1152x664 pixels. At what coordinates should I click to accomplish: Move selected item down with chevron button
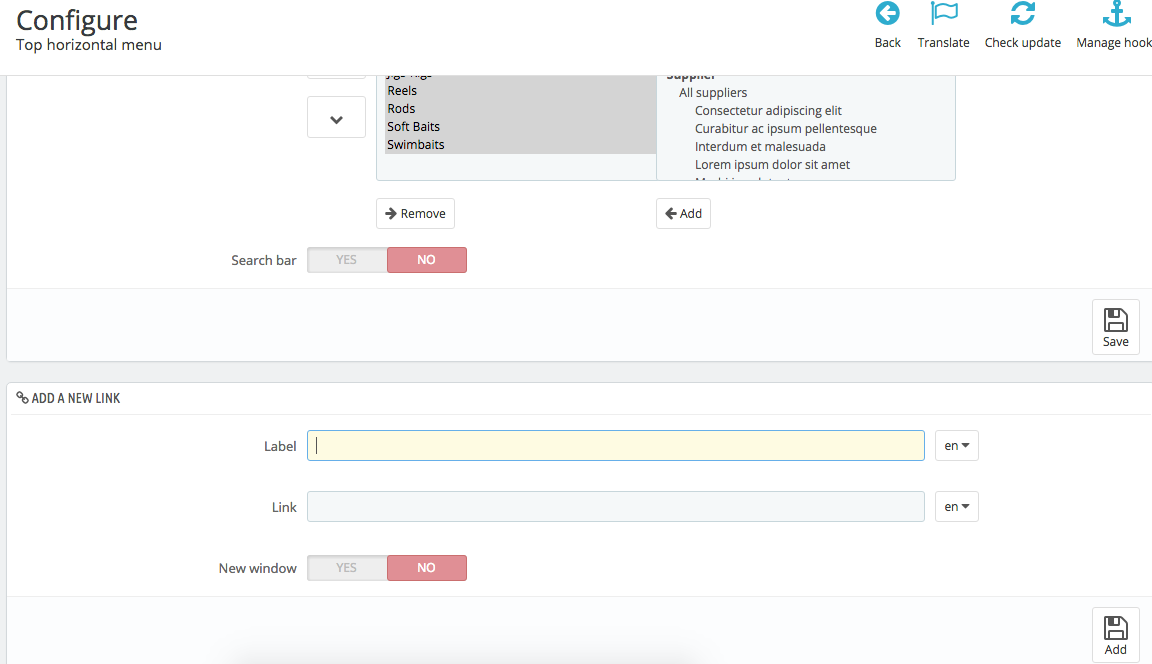(x=336, y=118)
